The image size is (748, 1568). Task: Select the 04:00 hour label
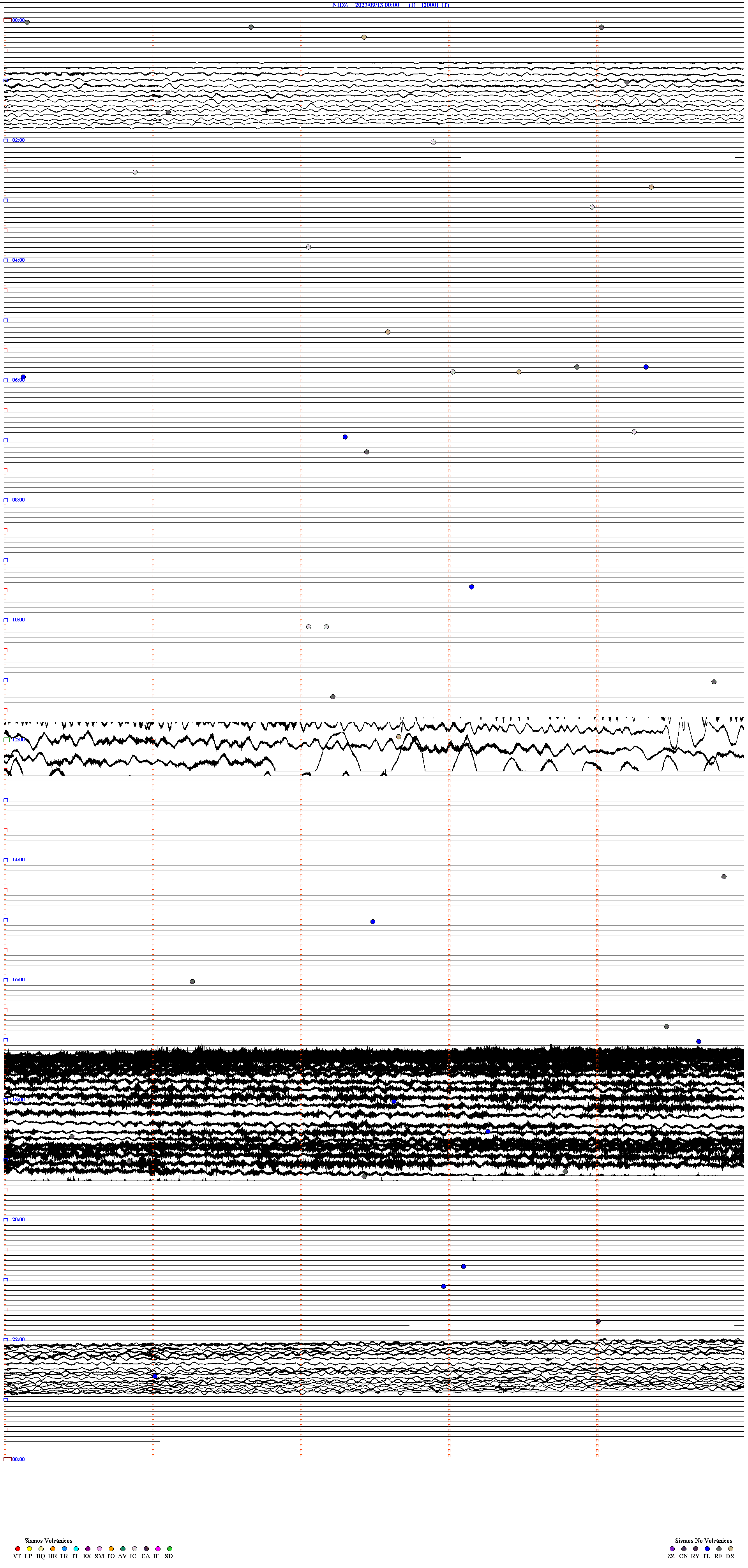coord(18,260)
